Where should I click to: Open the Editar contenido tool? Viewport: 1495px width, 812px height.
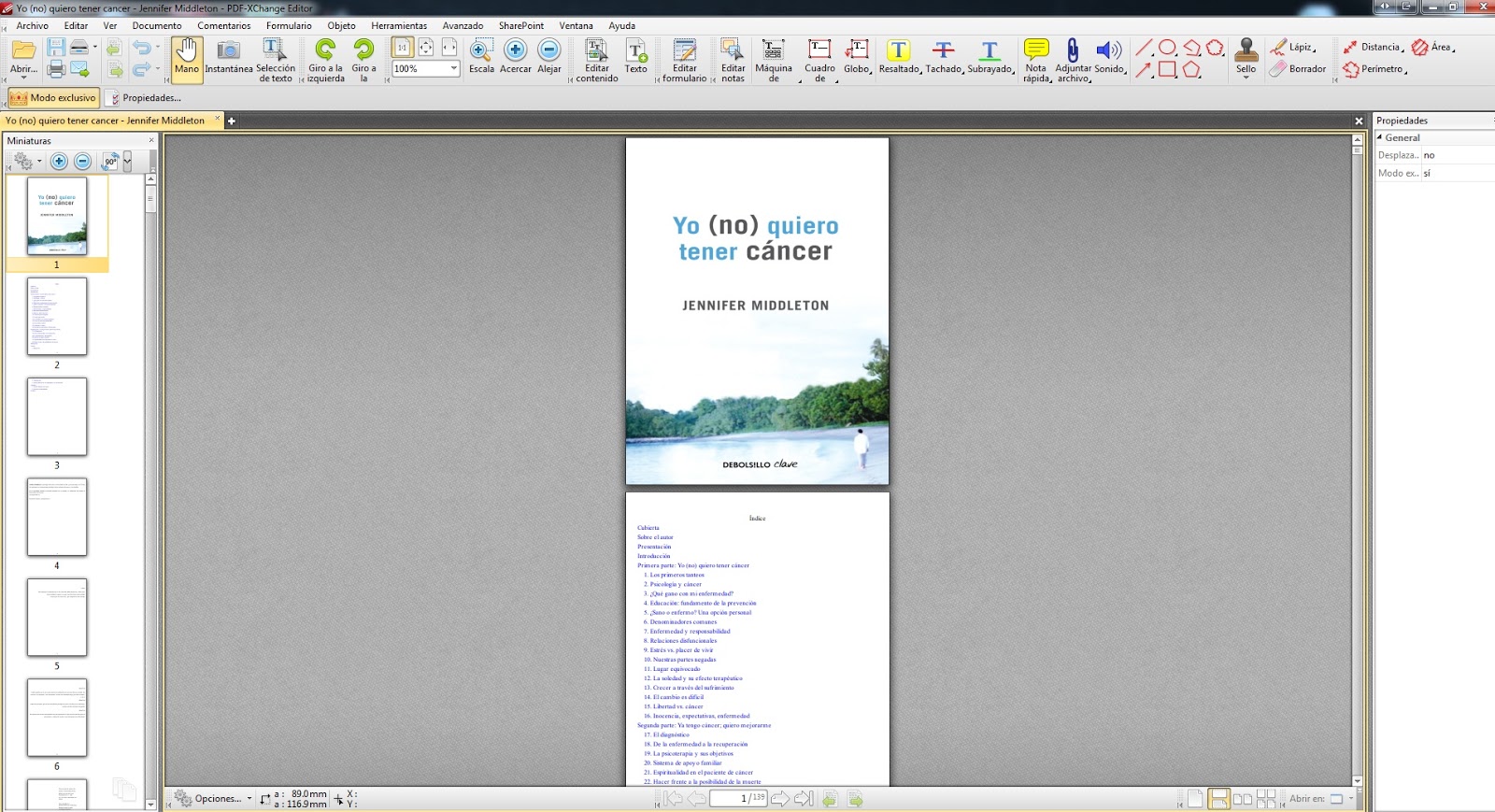(x=596, y=60)
